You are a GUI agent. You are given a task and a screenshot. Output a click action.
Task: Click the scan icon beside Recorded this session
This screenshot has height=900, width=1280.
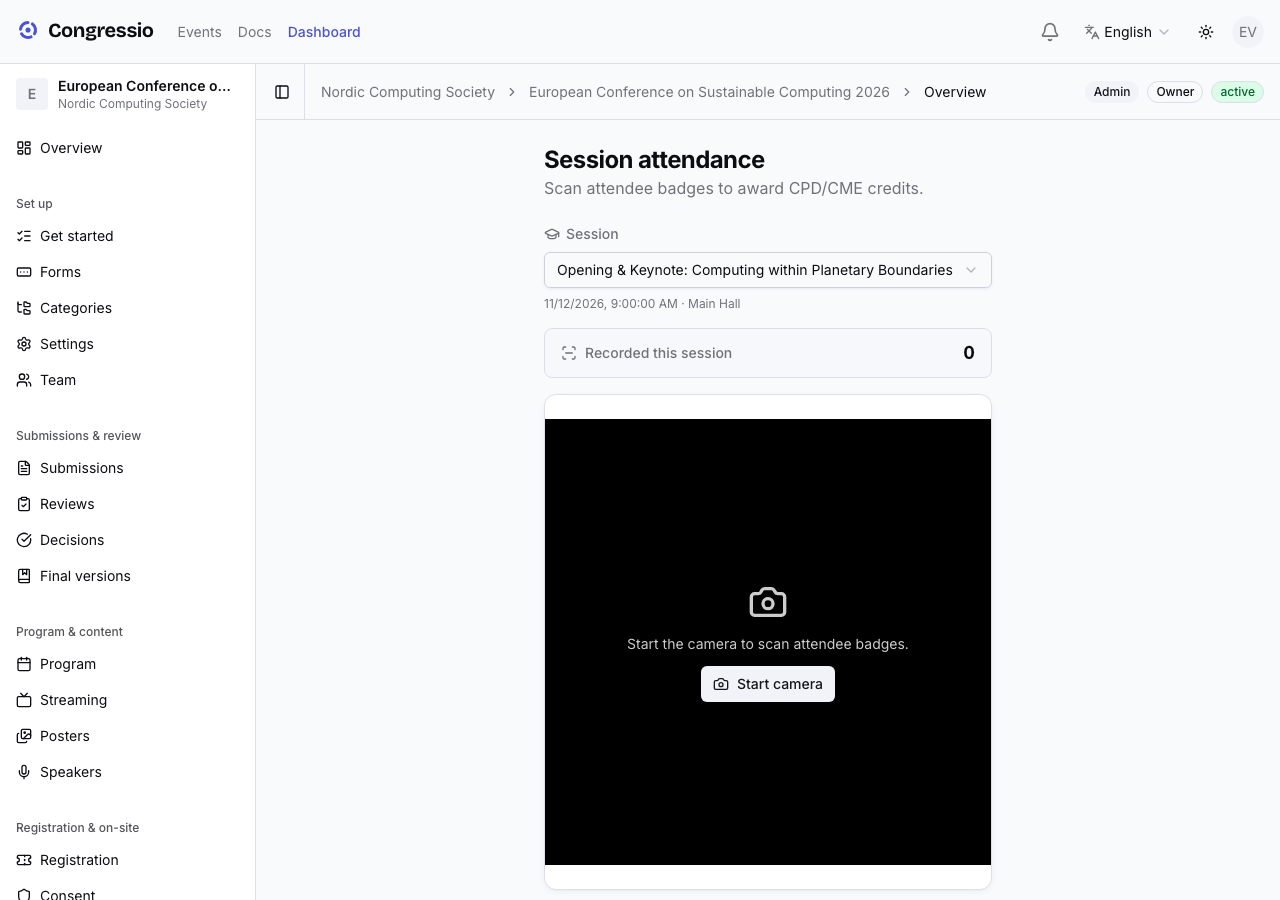click(569, 353)
